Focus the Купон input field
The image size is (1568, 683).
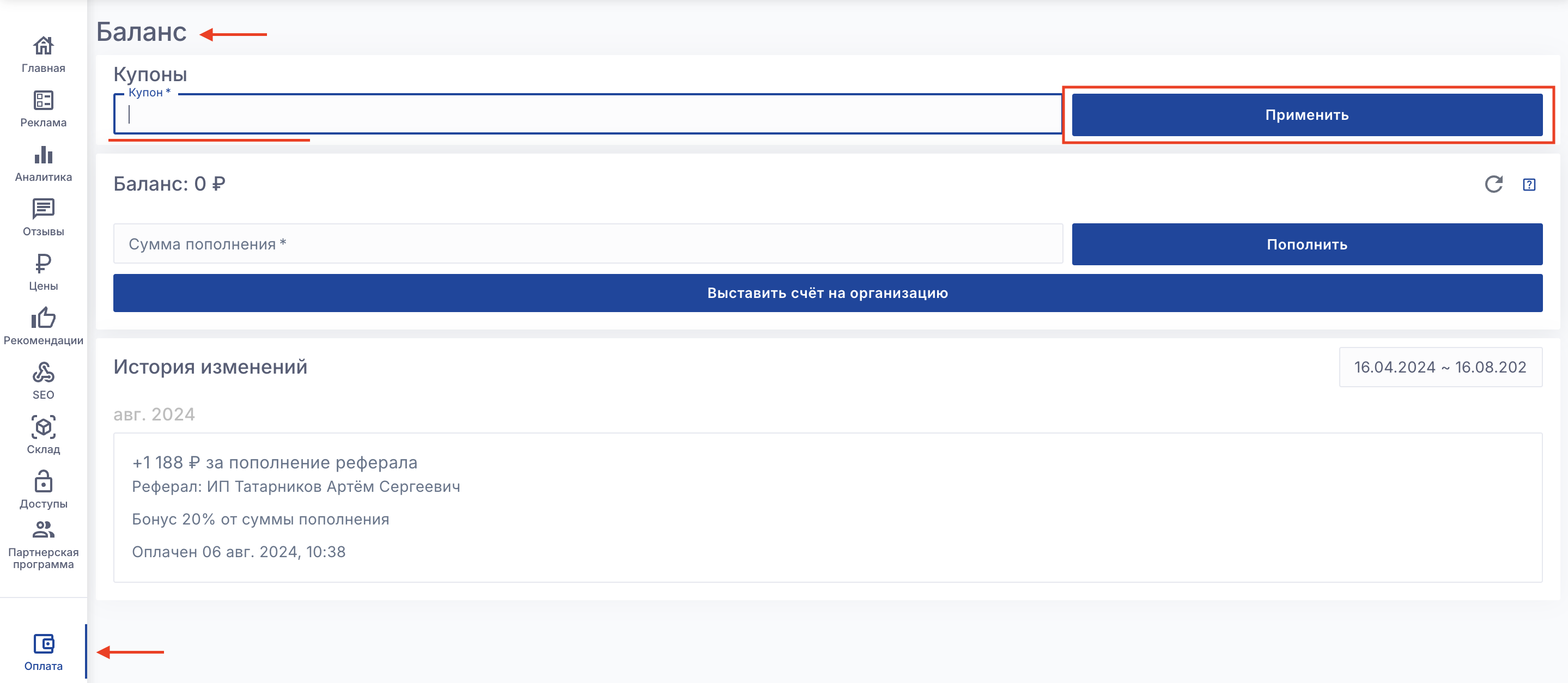pyautogui.click(x=587, y=114)
